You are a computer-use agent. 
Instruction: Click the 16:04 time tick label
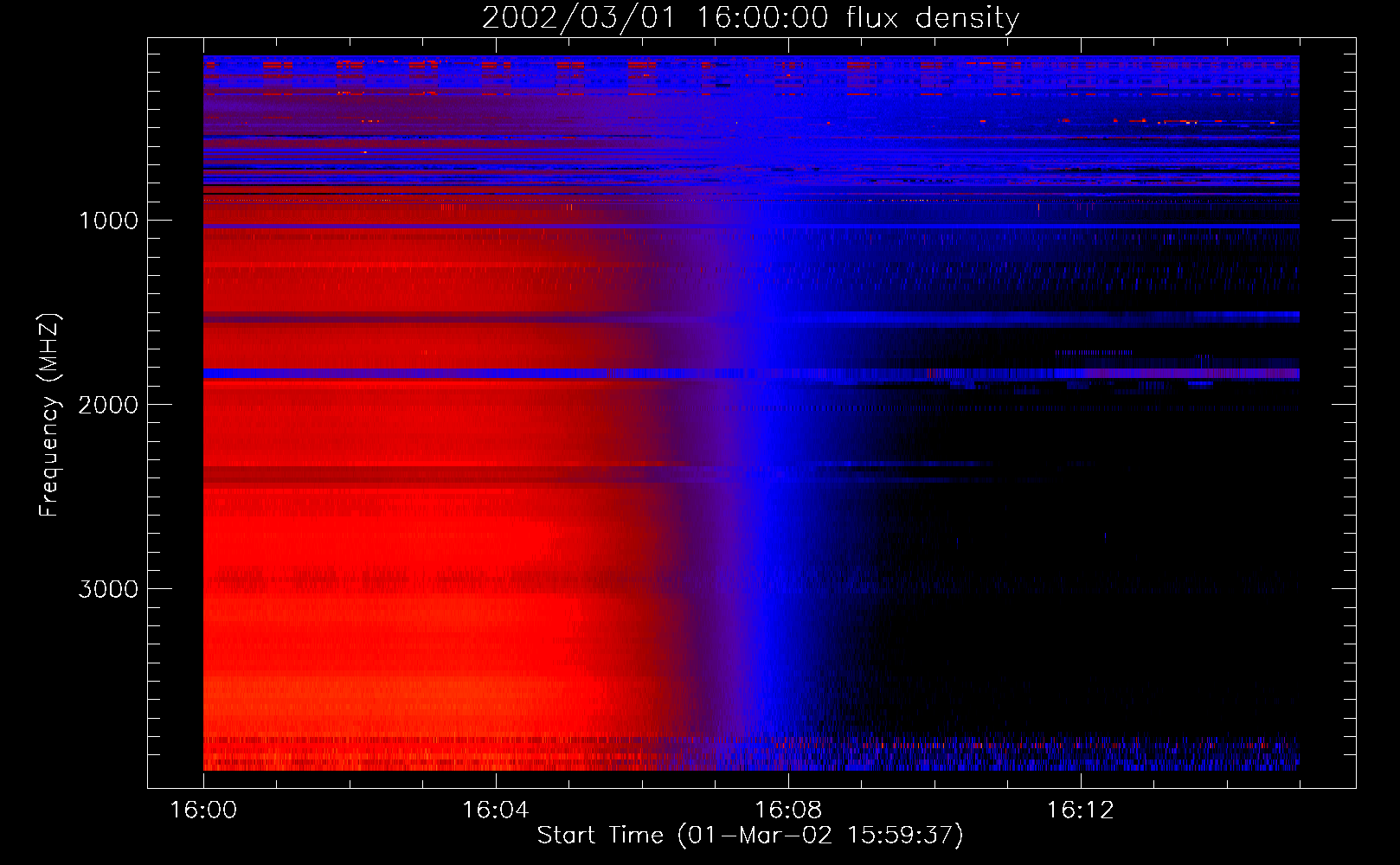click(x=496, y=811)
